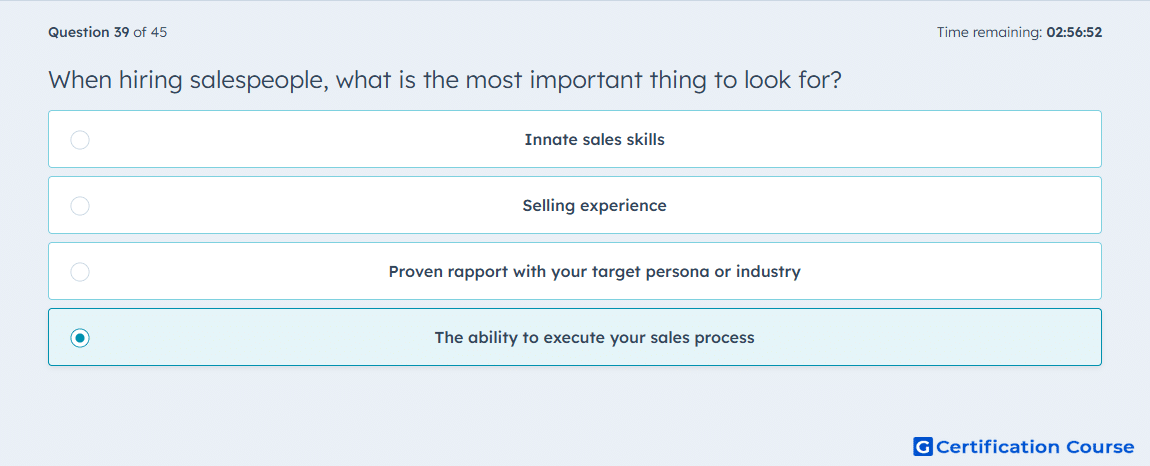The image size is (1150, 466).
Task: Click the G logo icon
Action: coord(923,446)
